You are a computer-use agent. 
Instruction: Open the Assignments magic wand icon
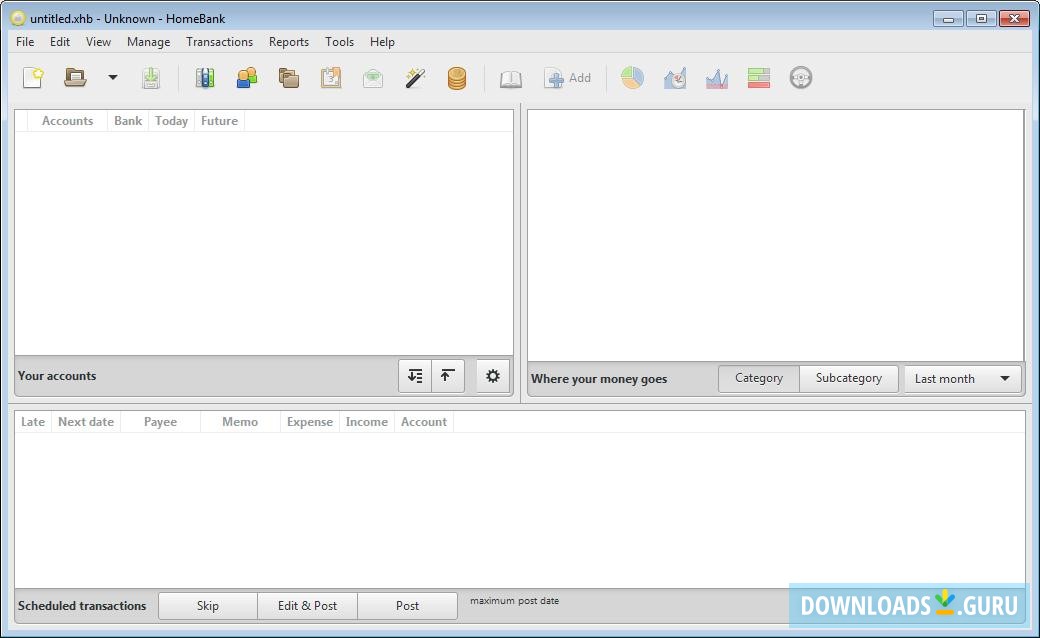click(415, 78)
